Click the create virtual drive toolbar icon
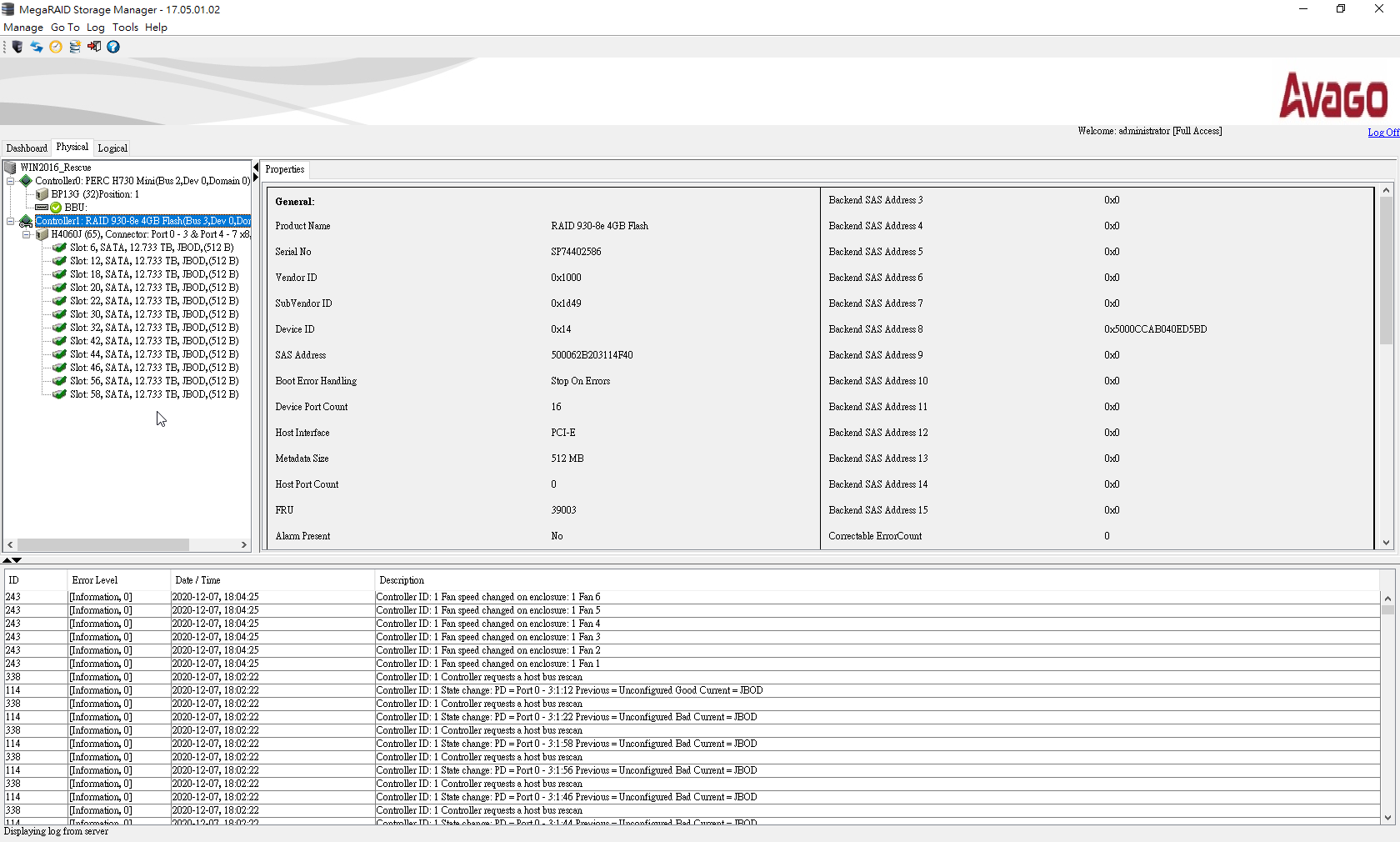This screenshot has width=1400, height=842. (75, 47)
